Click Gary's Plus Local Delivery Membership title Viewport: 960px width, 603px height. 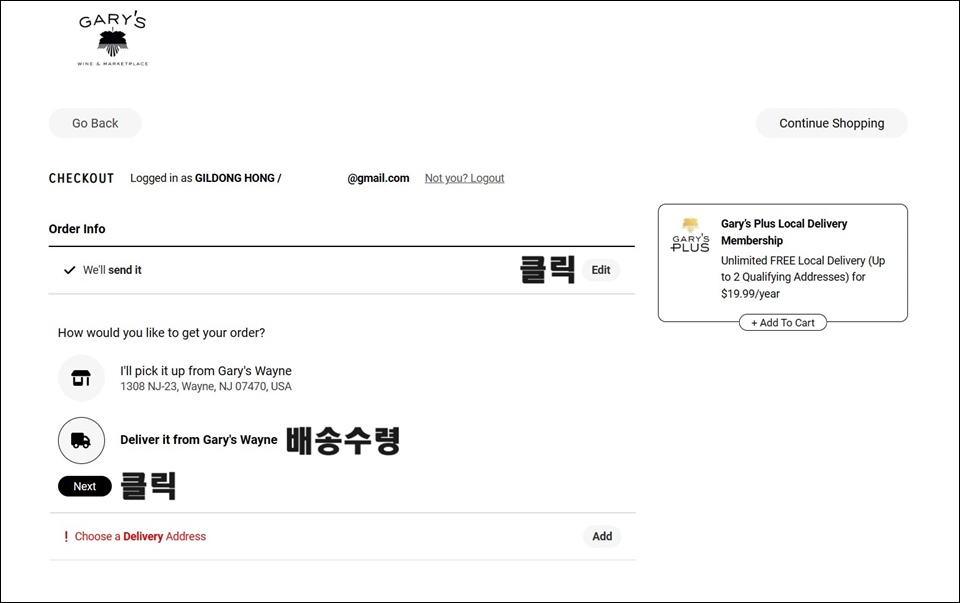coord(784,232)
